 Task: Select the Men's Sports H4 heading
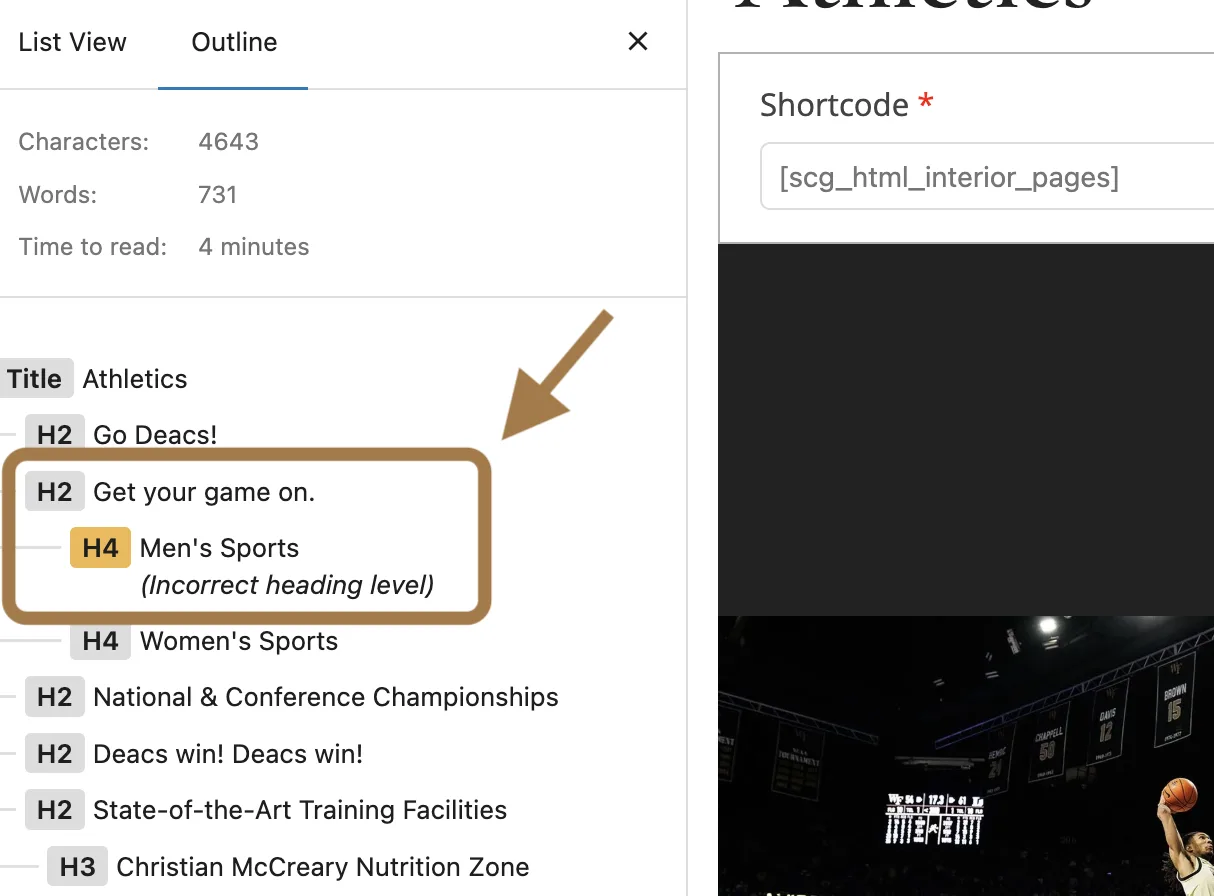[x=219, y=548]
